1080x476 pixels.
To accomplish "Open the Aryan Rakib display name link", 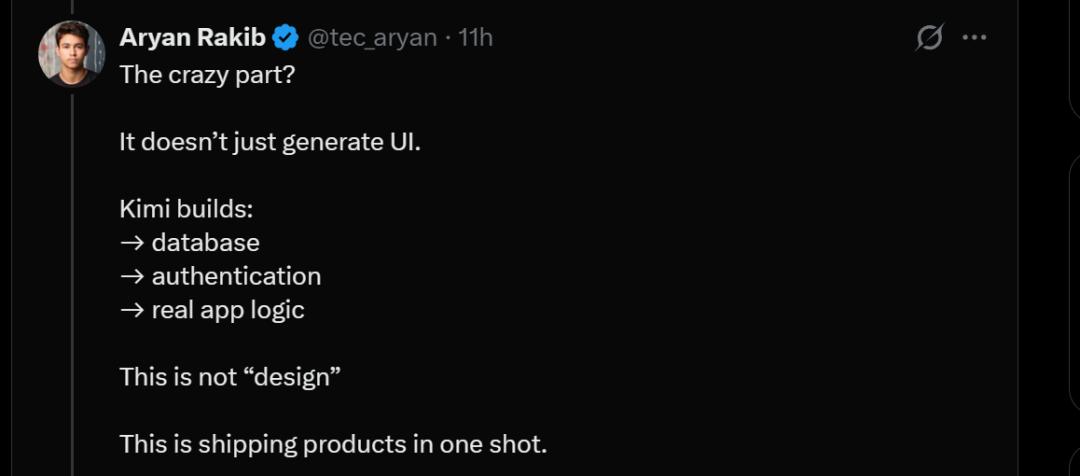I will click(x=193, y=38).
